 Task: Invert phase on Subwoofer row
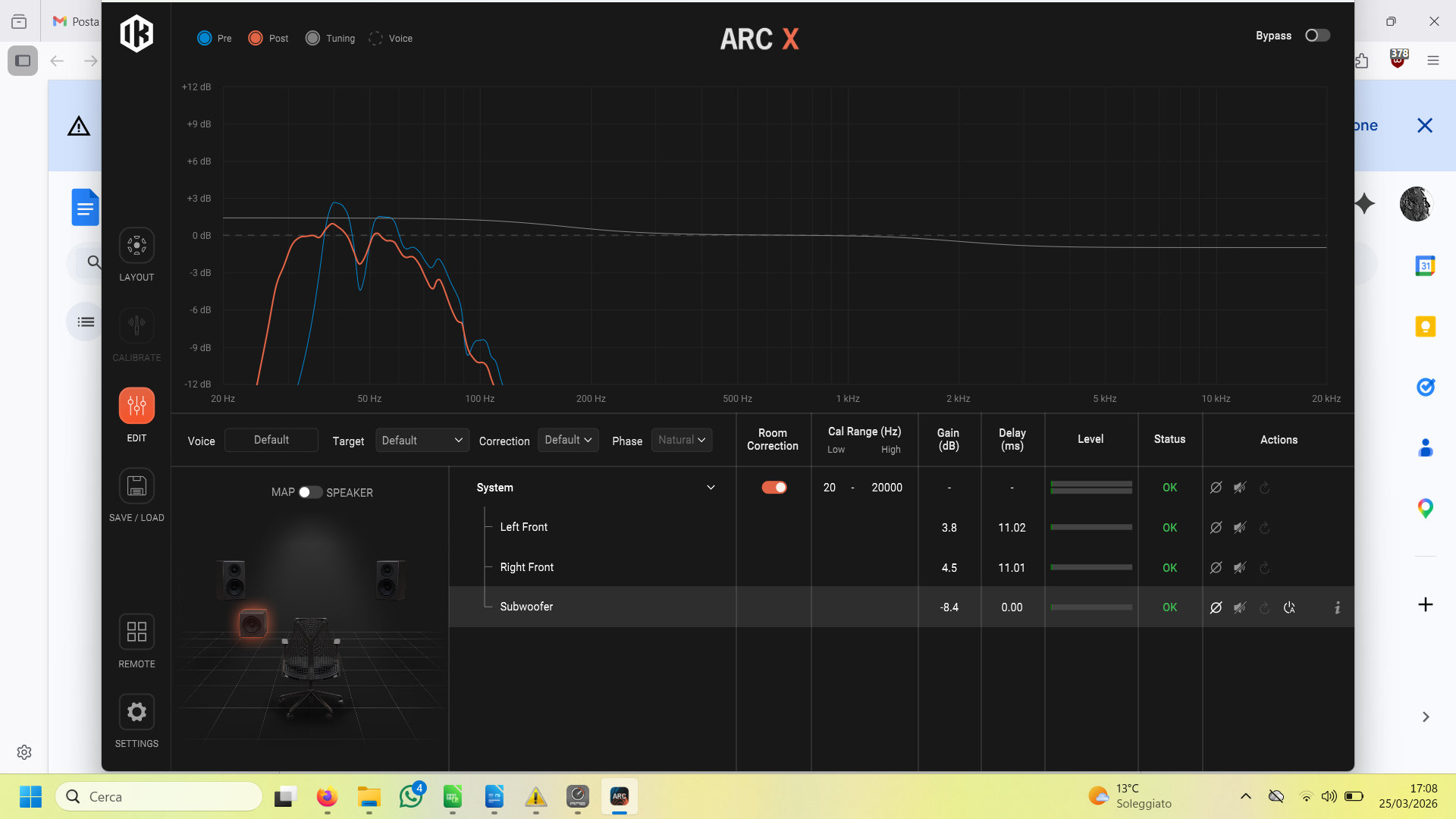pyautogui.click(x=1216, y=607)
